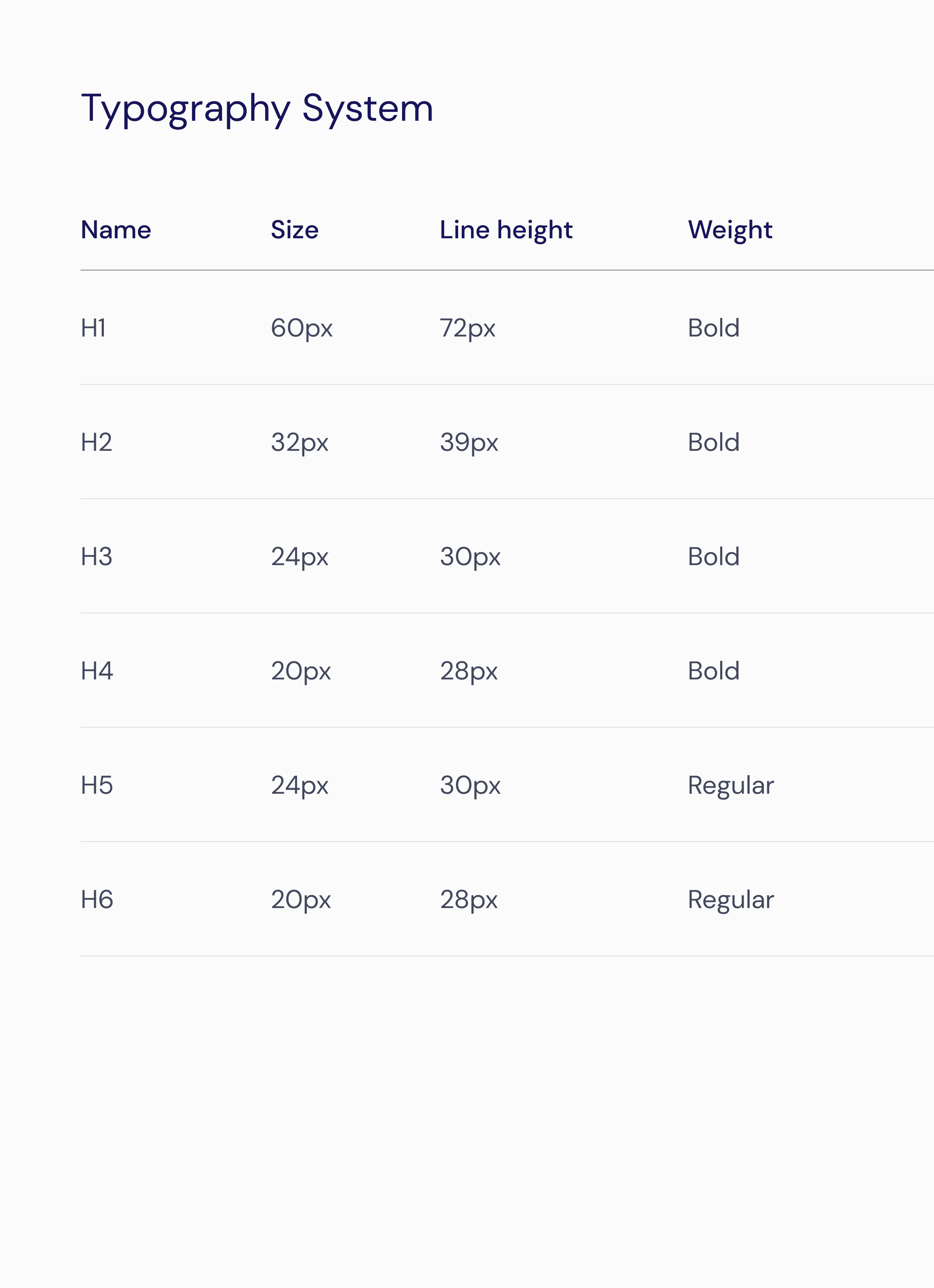Click the Typography System title

click(257, 108)
